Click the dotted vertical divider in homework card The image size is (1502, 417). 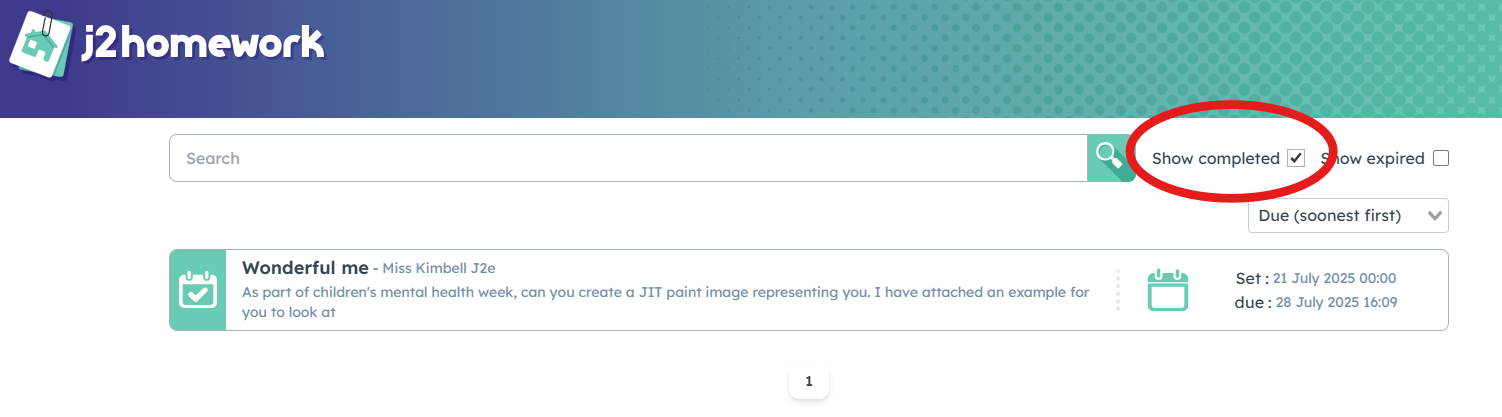click(1117, 290)
